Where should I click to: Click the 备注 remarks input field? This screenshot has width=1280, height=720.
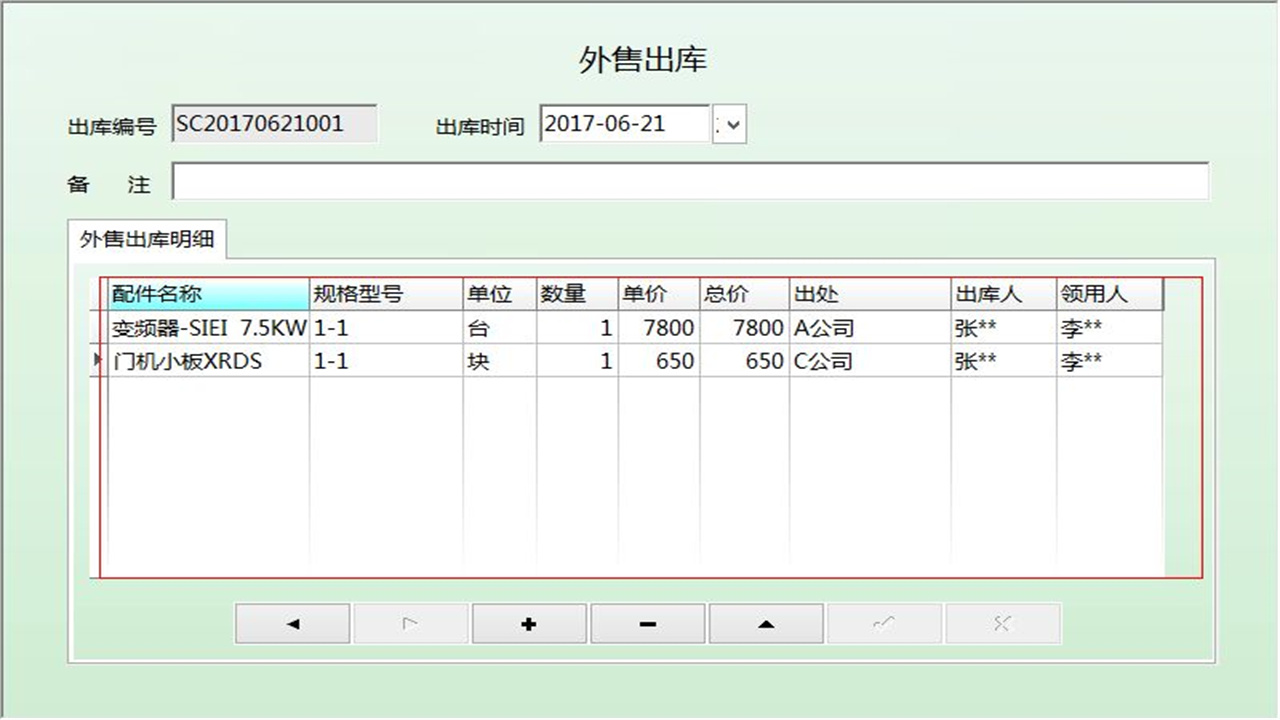690,183
